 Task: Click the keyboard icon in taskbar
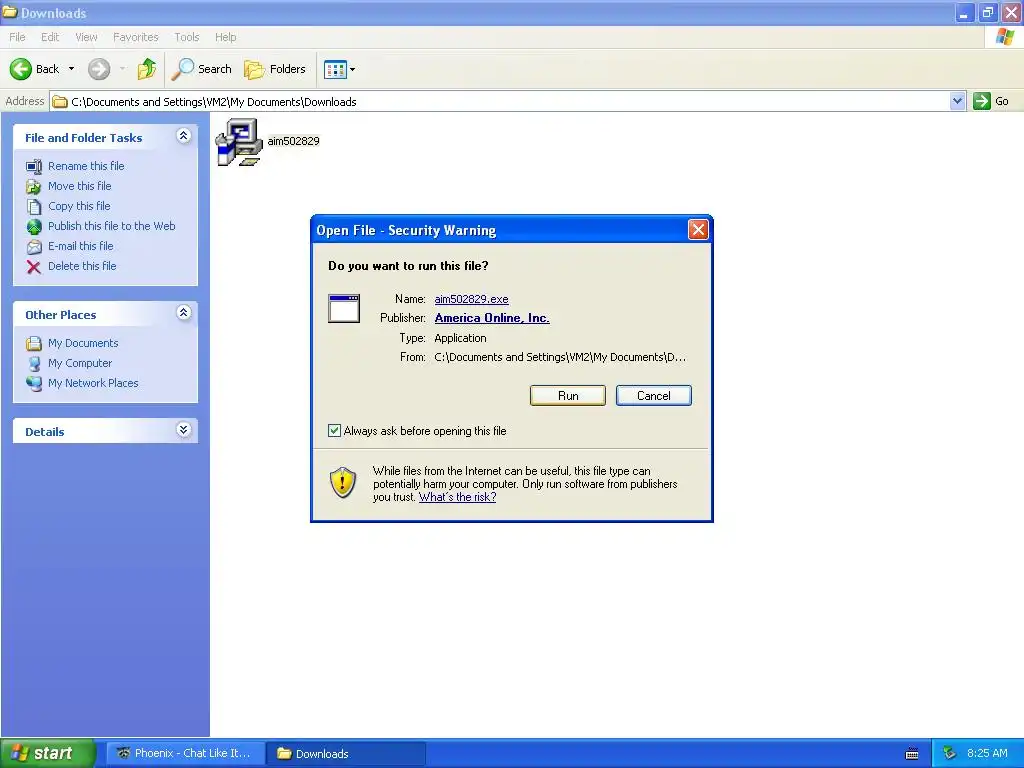[912, 754]
